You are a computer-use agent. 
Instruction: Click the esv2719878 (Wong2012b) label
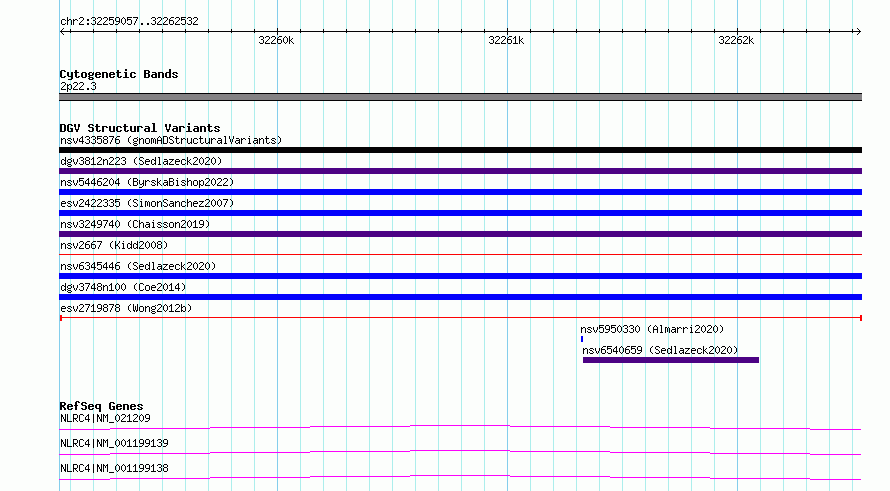point(126,308)
